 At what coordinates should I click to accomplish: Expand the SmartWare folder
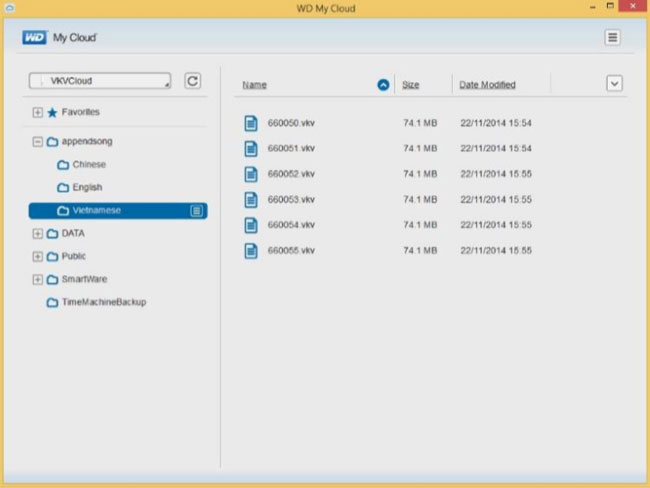pos(38,280)
